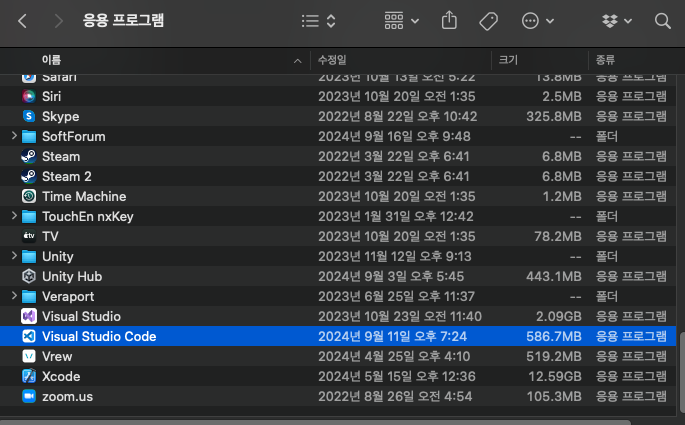Click the Skype file name
The width and height of the screenshot is (685, 425).
61,117
